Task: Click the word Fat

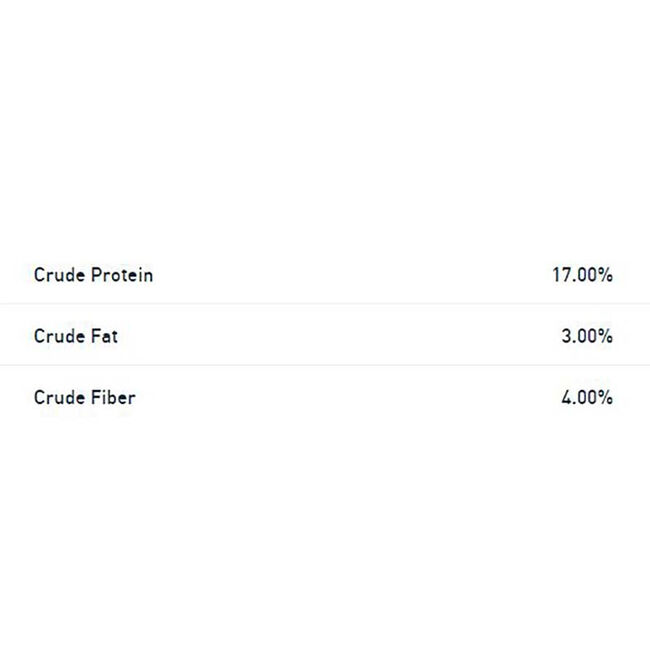Action: [104, 336]
